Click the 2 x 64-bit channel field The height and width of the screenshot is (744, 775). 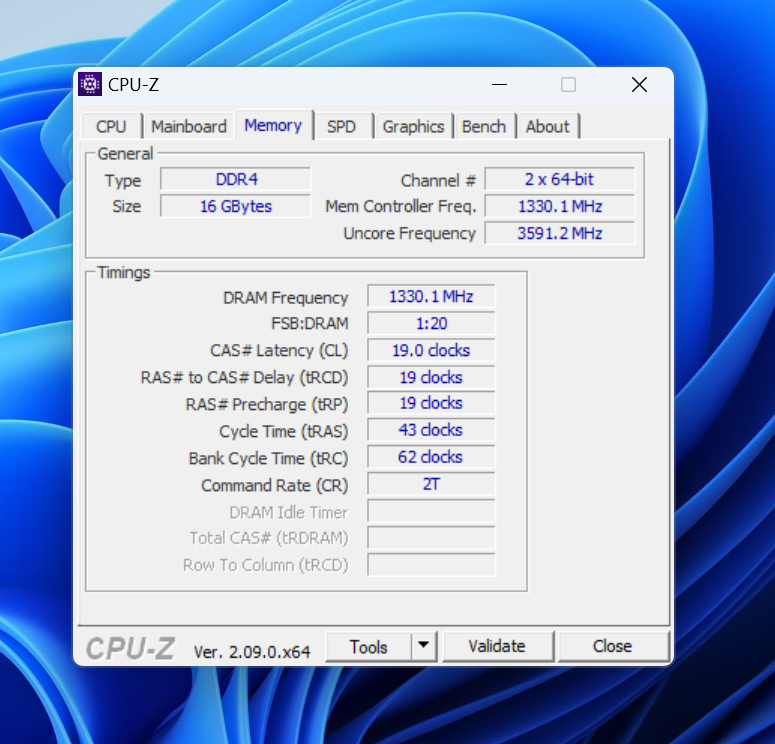[560, 179]
